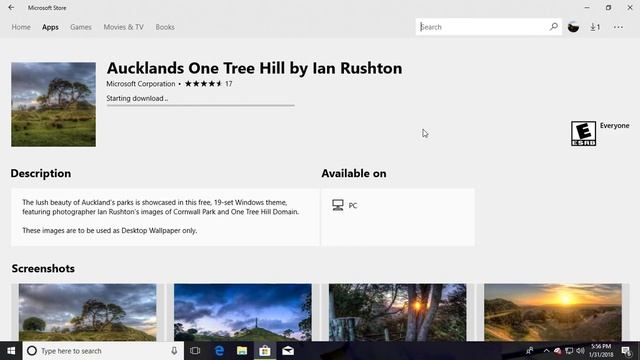The height and width of the screenshot is (360, 640).
Task: Click the Cortana microphone icon
Action: (x=174, y=351)
